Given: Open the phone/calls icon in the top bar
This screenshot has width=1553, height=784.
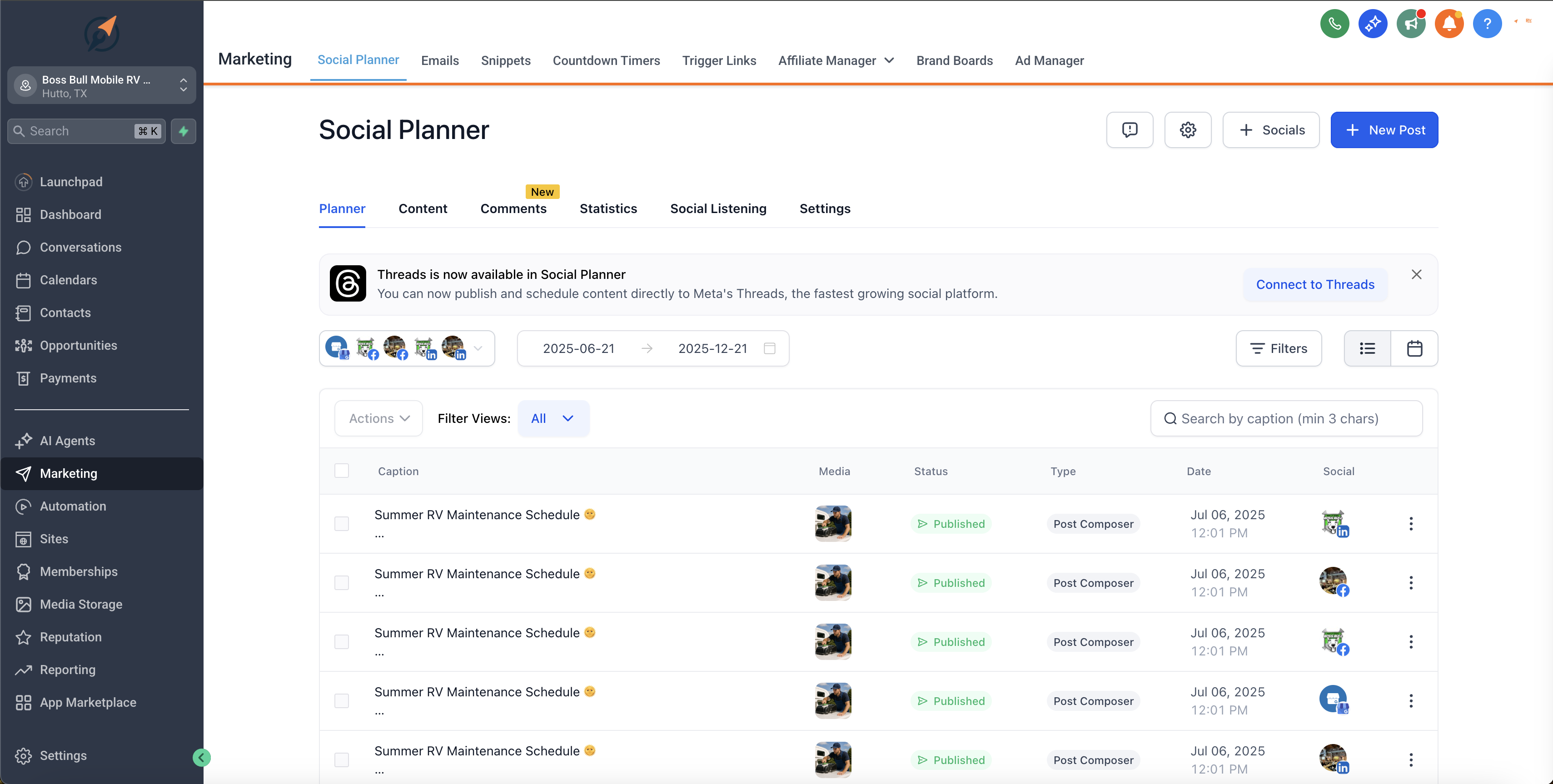Looking at the screenshot, I should click(1334, 24).
